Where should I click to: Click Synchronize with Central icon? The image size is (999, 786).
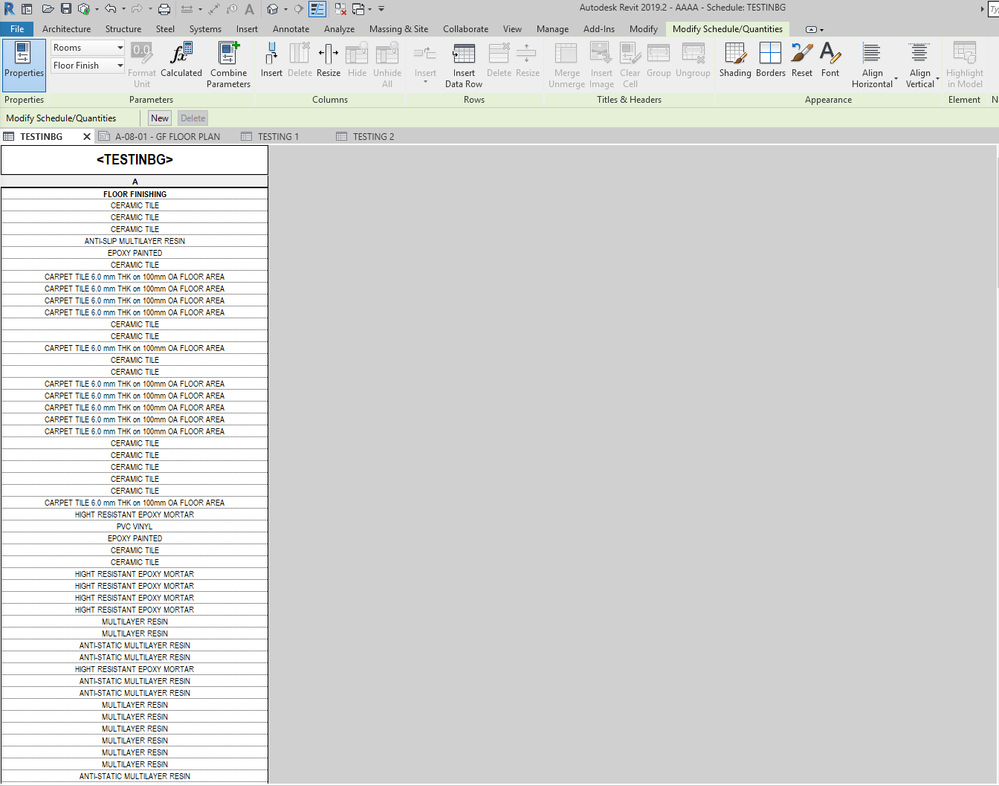pos(83,9)
